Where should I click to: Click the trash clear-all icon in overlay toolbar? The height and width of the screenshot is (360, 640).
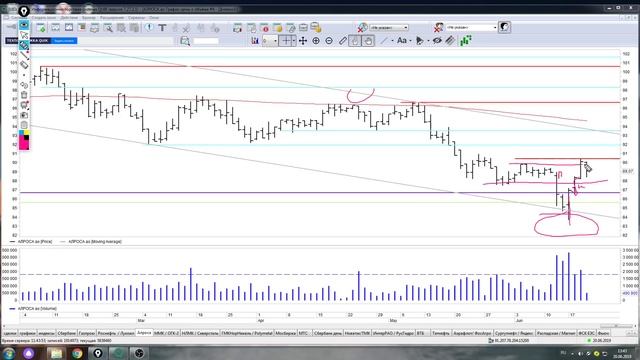point(24,95)
